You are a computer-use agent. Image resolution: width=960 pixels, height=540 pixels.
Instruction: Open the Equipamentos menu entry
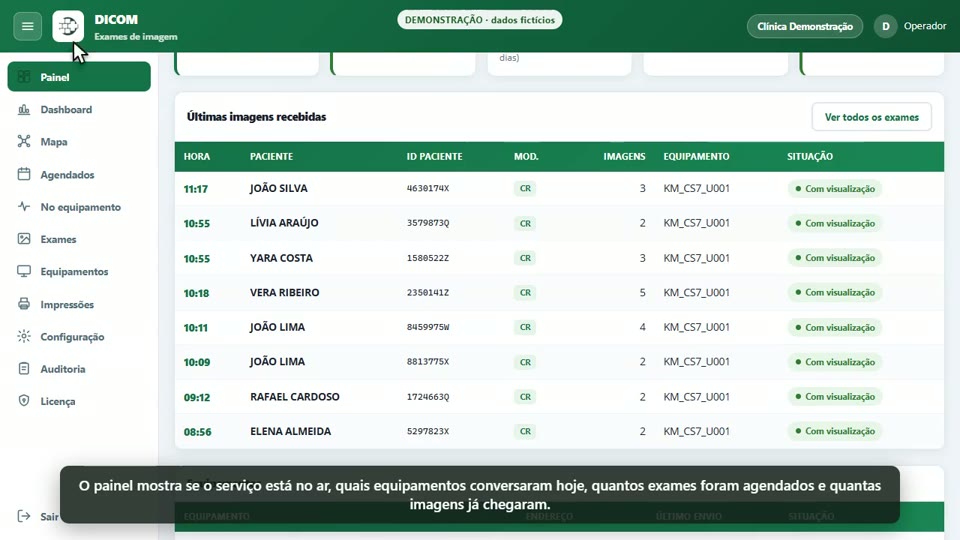(x=79, y=271)
